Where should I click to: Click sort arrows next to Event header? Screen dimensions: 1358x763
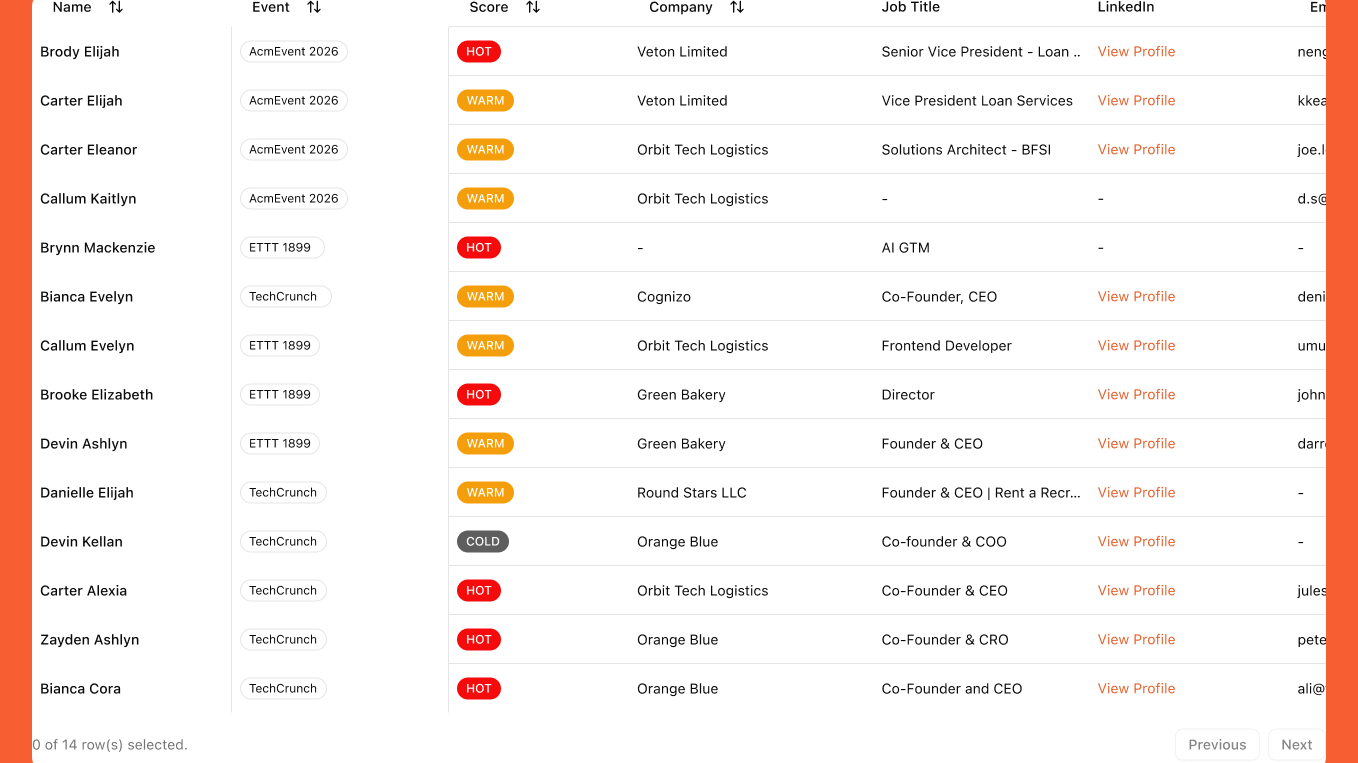point(314,7)
